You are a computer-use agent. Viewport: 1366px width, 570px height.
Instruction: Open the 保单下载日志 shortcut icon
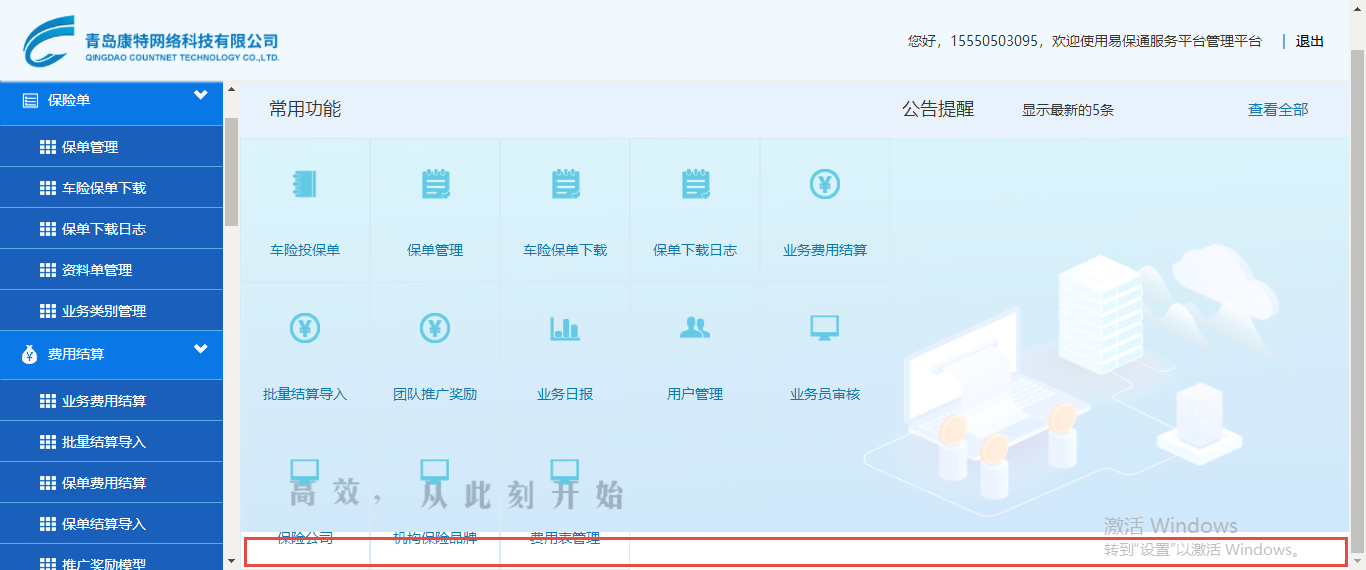coord(695,184)
